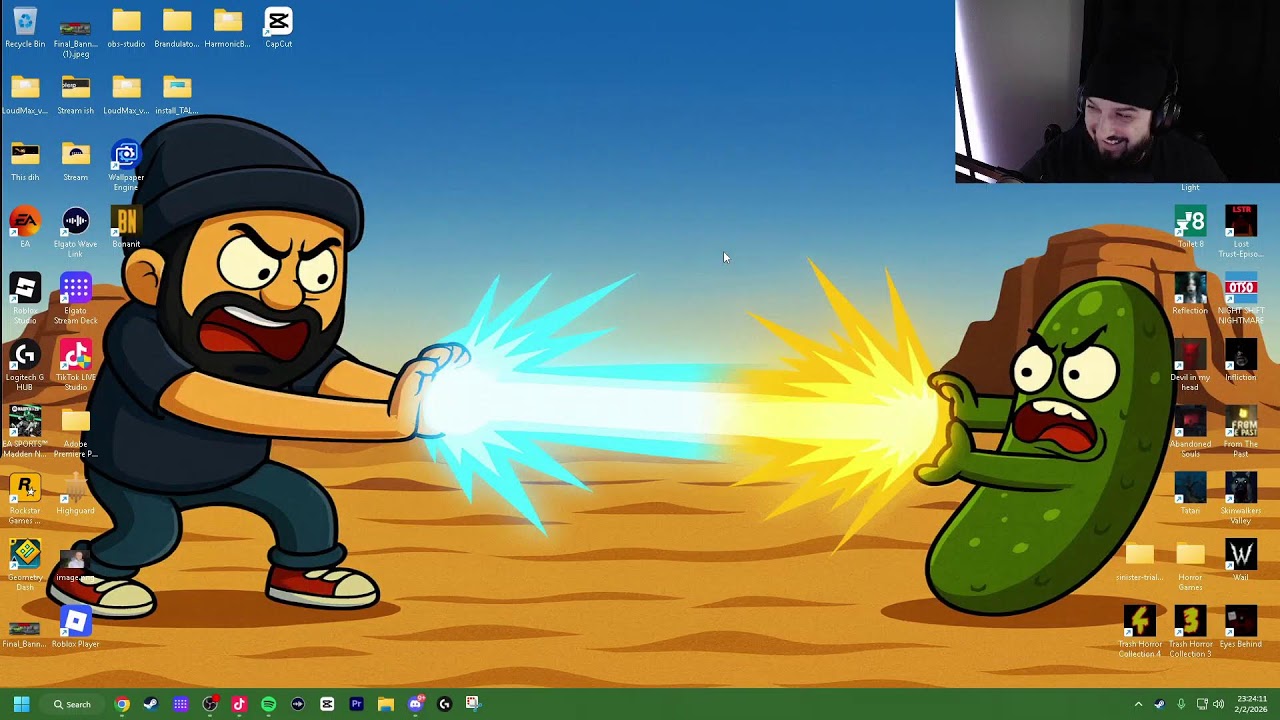
Task: Open the Brandulato folder
Action: (x=177, y=27)
